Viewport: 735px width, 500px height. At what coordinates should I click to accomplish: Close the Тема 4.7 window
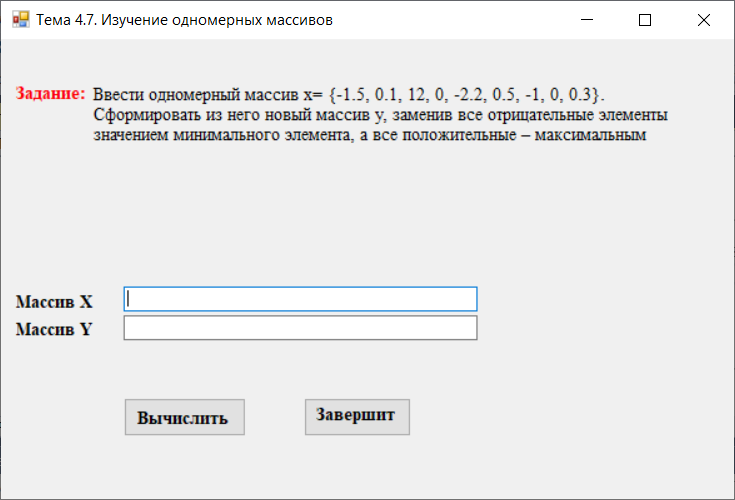(x=704, y=20)
